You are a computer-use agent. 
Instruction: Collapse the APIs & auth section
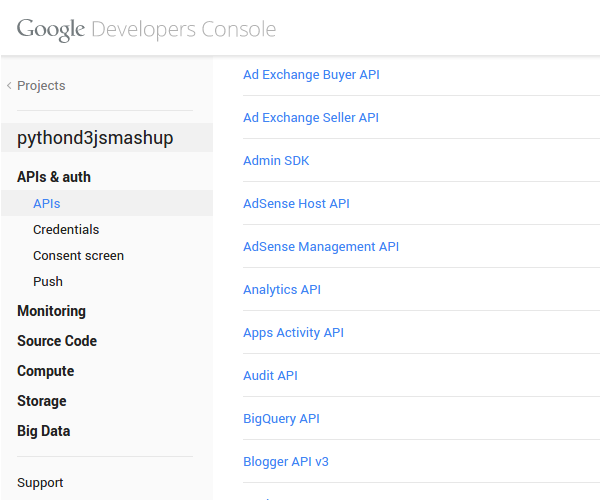(54, 177)
